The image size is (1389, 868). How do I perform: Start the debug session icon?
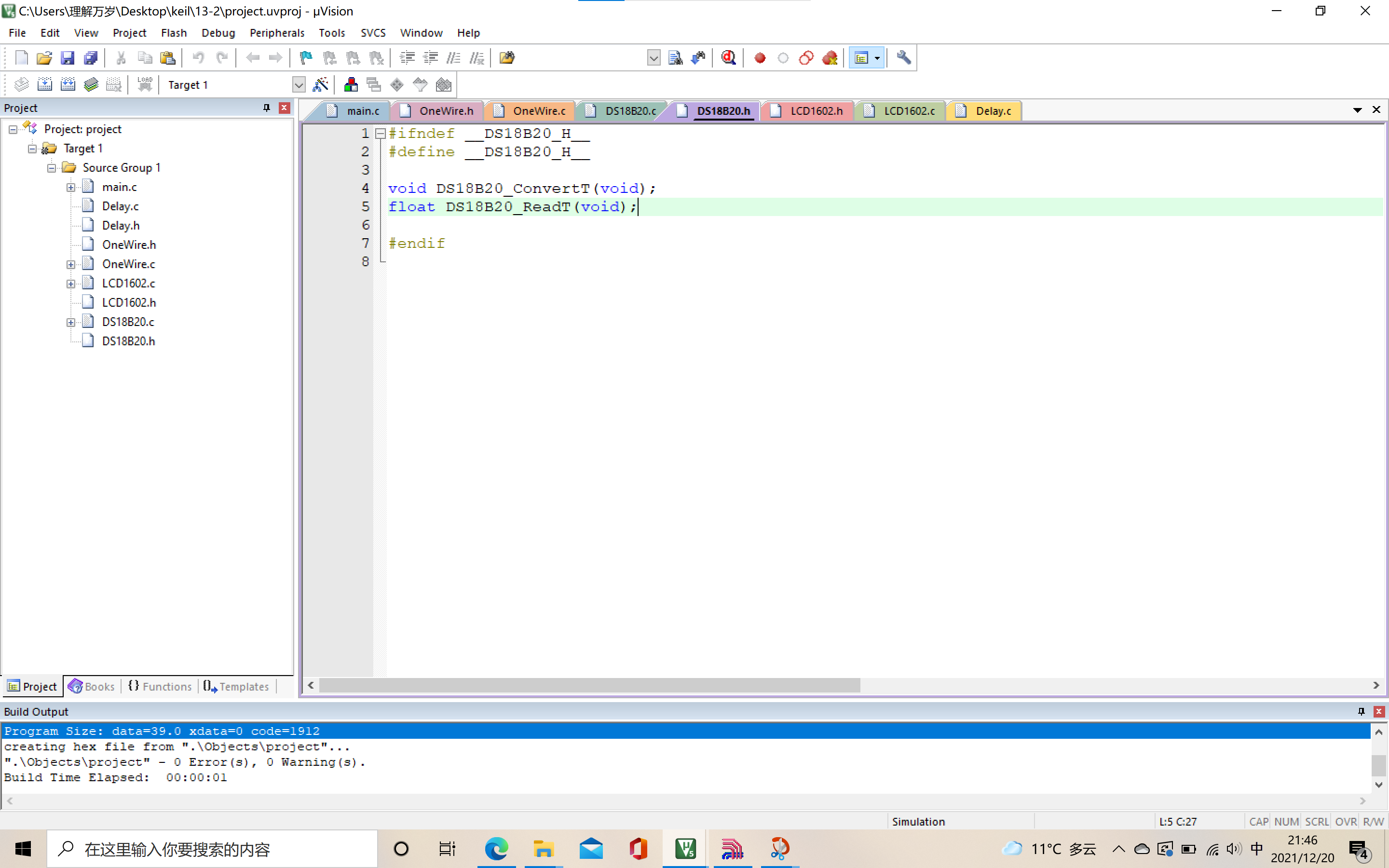point(729,57)
